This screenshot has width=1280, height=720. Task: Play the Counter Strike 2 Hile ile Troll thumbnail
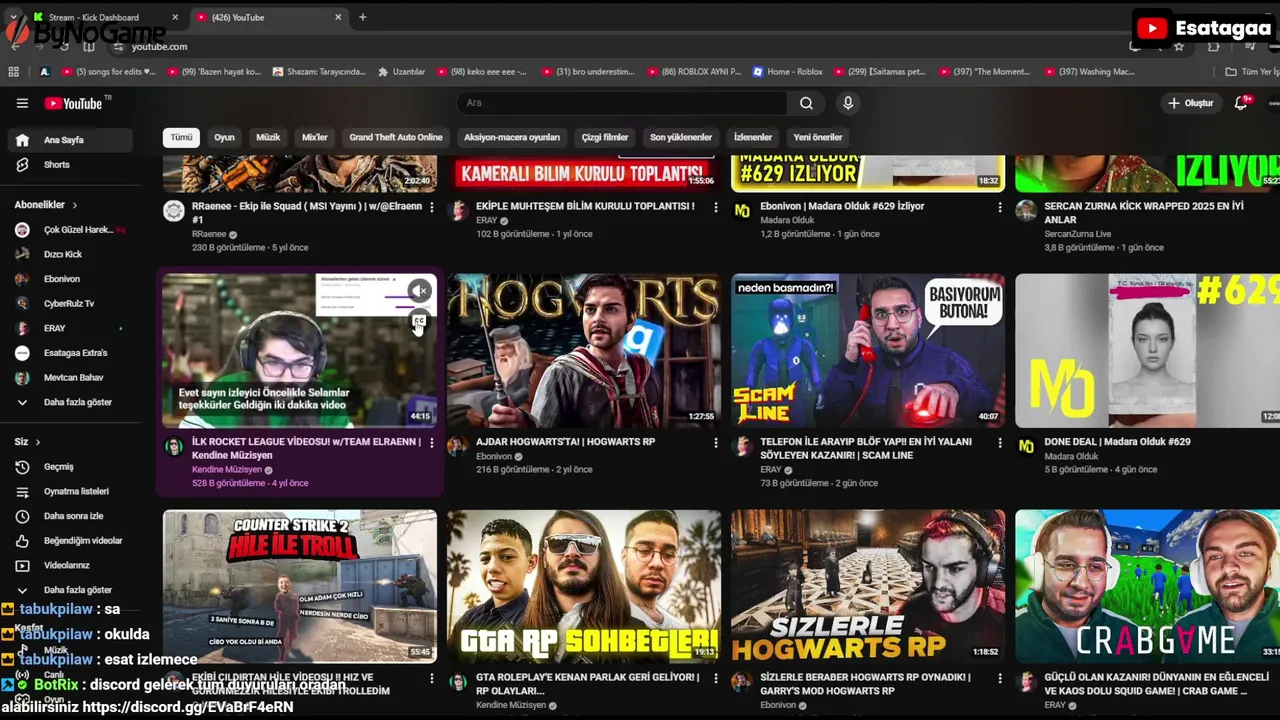coord(300,586)
